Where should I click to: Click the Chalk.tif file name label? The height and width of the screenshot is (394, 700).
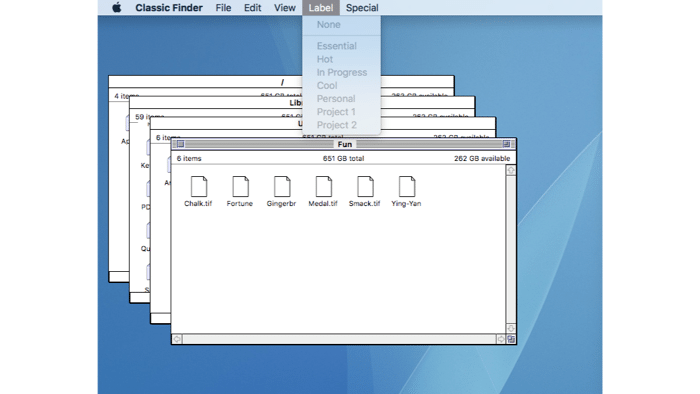click(198, 203)
